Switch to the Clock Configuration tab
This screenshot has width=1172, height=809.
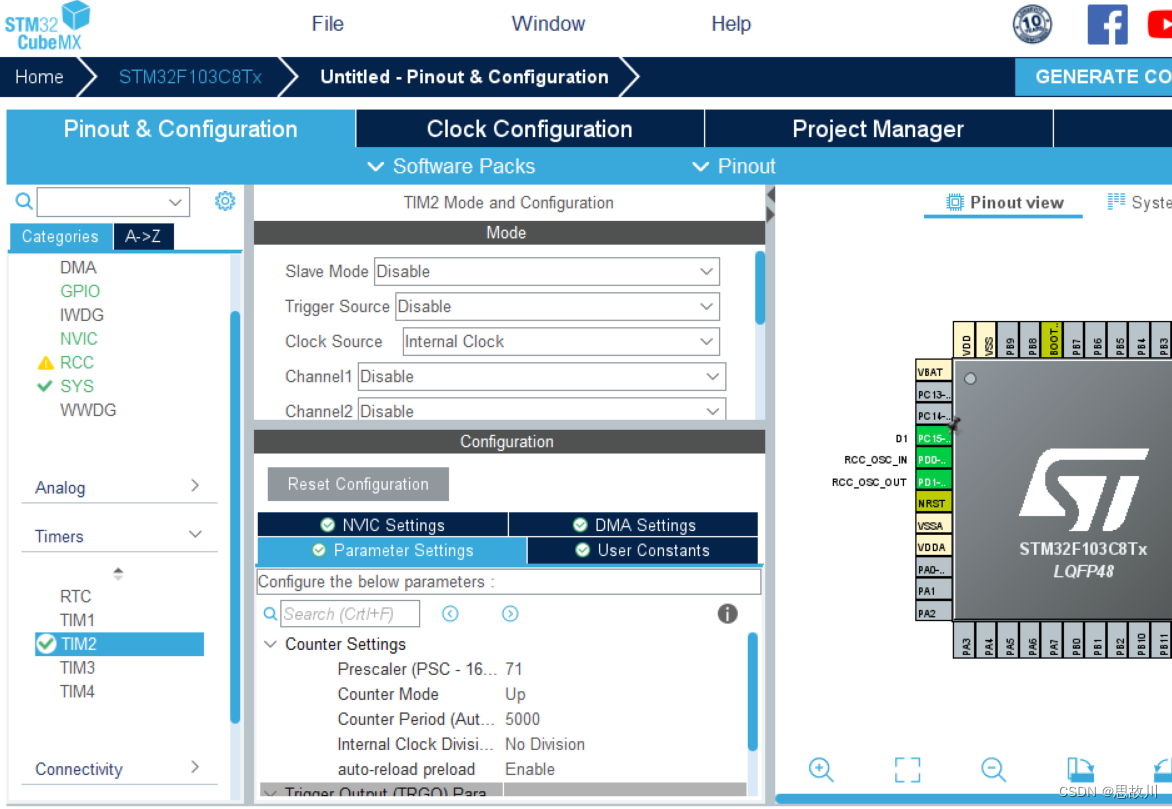[x=530, y=129]
